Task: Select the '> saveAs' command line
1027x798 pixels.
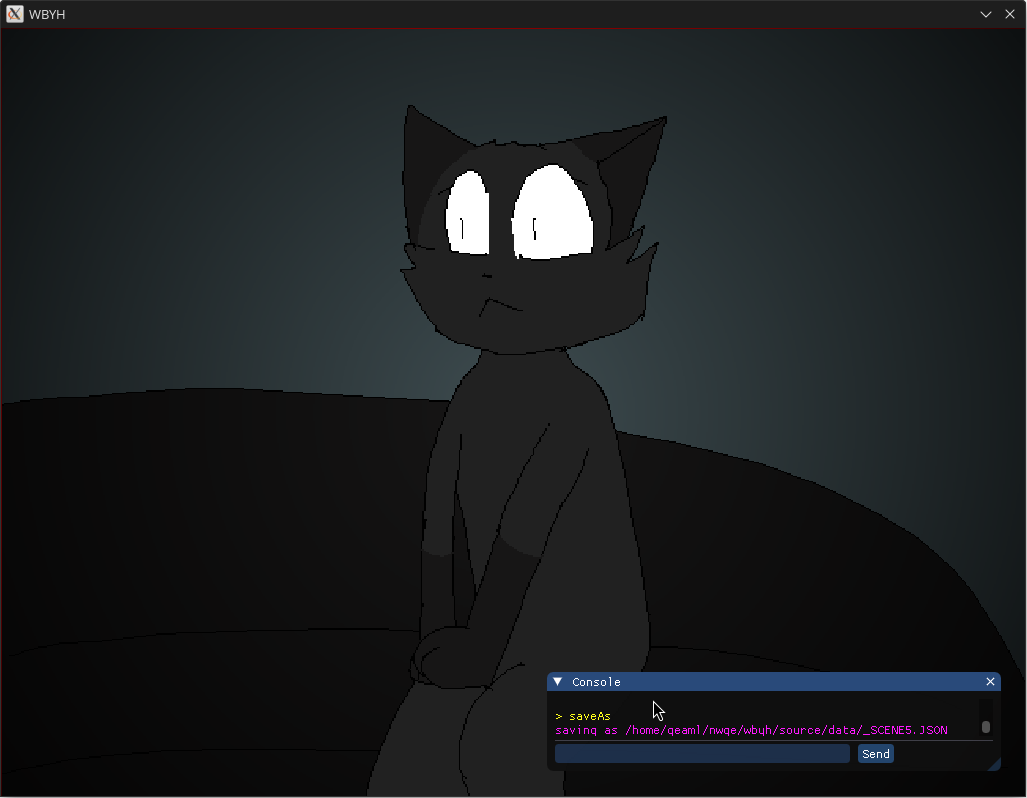Action: pyautogui.click(x=583, y=716)
